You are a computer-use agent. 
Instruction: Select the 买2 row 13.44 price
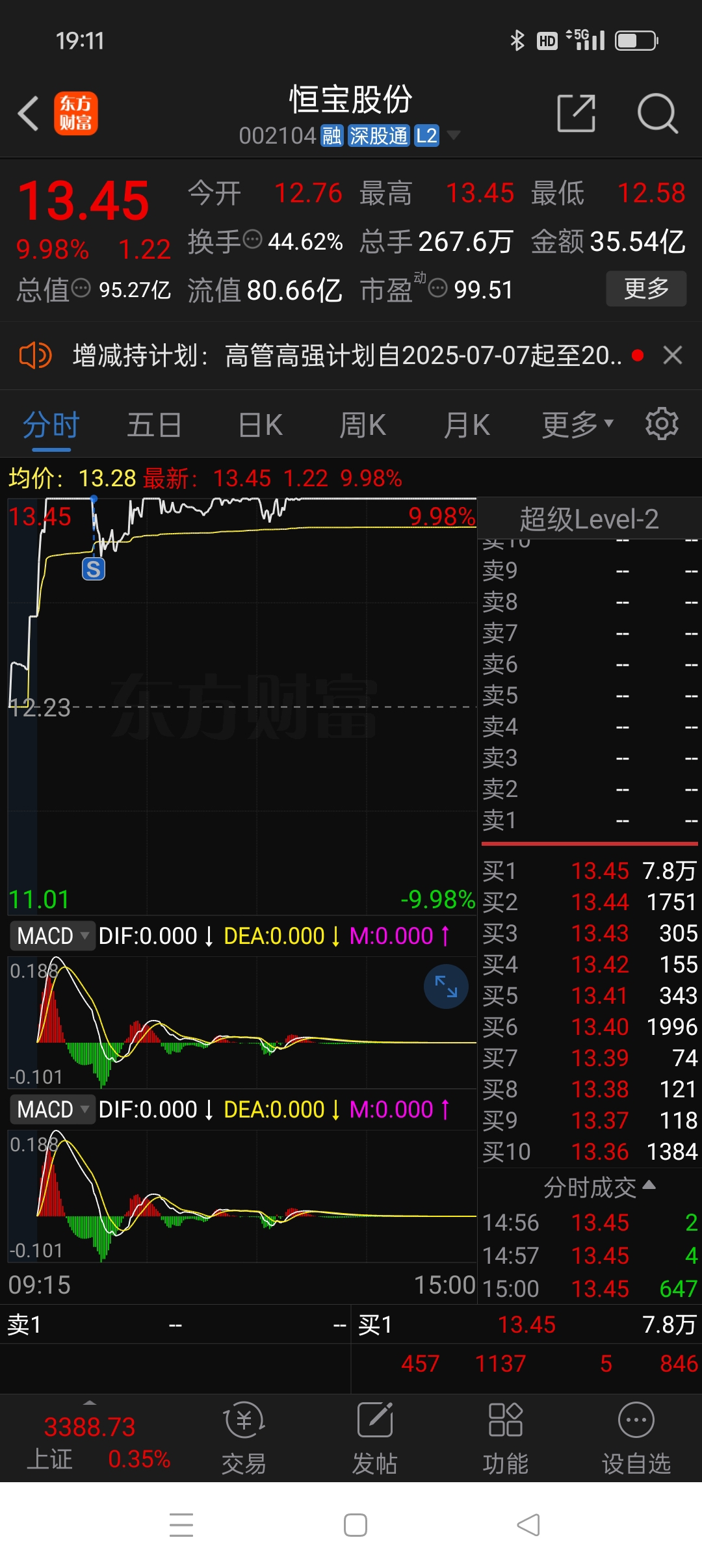click(x=600, y=902)
